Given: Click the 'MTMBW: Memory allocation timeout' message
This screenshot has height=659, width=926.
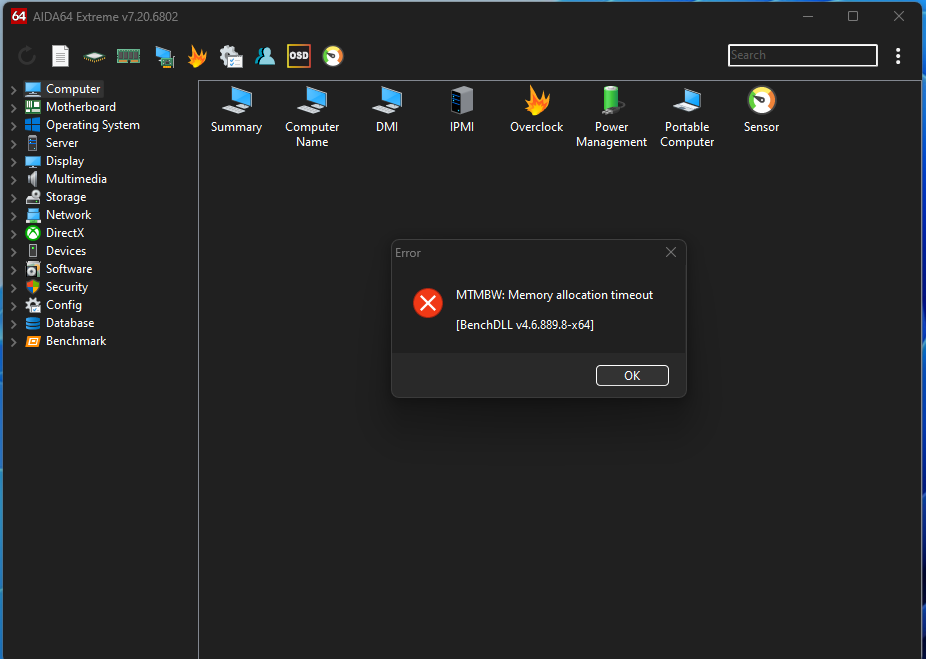Looking at the screenshot, I should (554, 295).
